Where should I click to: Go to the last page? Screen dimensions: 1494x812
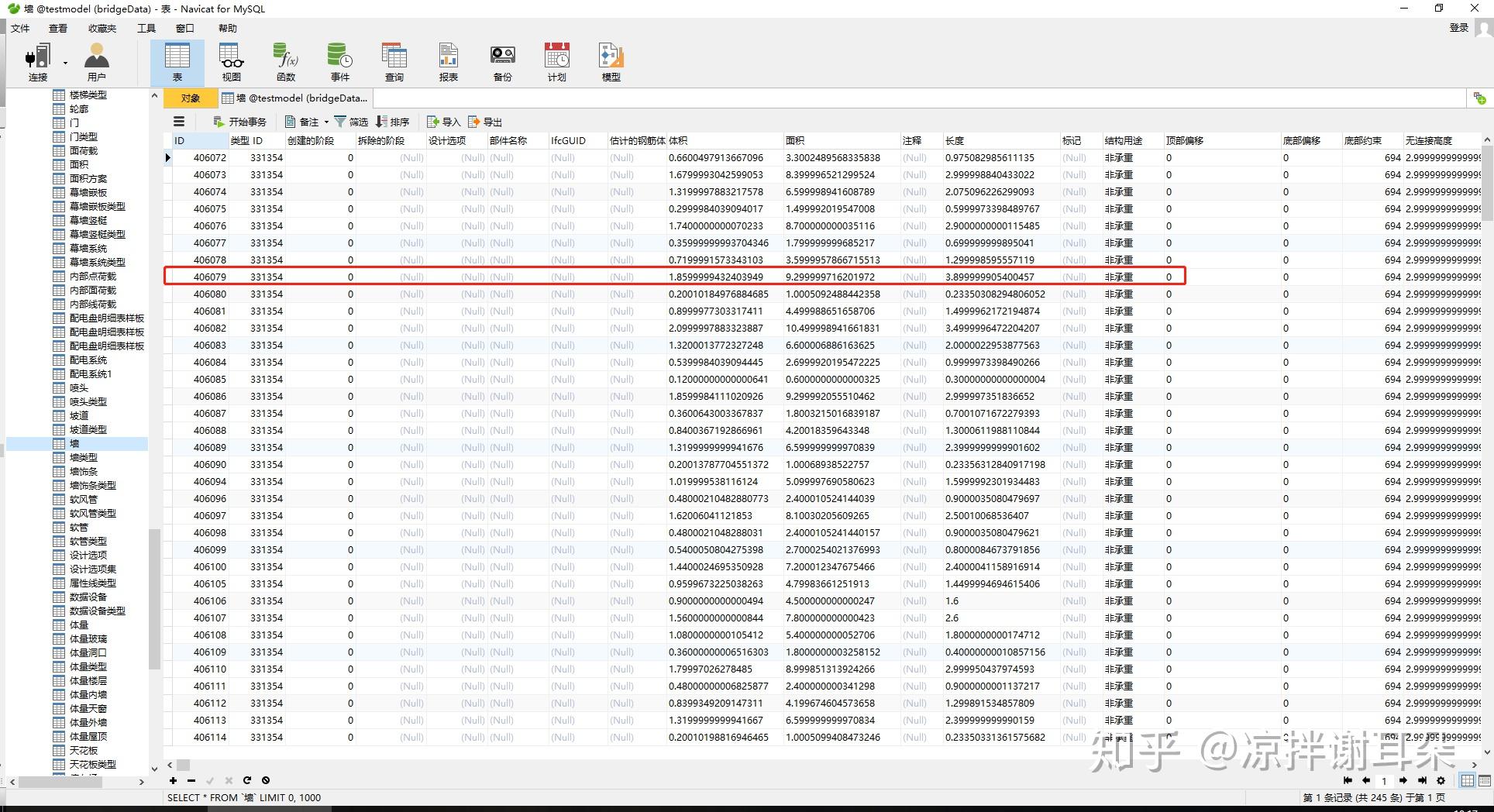[x=1422, y=781]
